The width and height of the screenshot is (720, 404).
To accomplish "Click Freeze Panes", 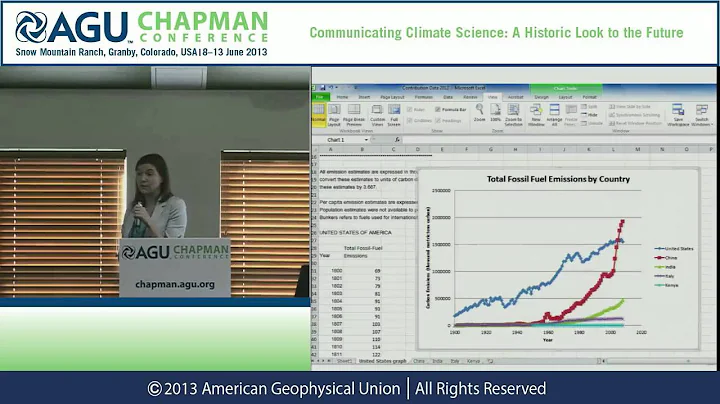I will (571, 115).
